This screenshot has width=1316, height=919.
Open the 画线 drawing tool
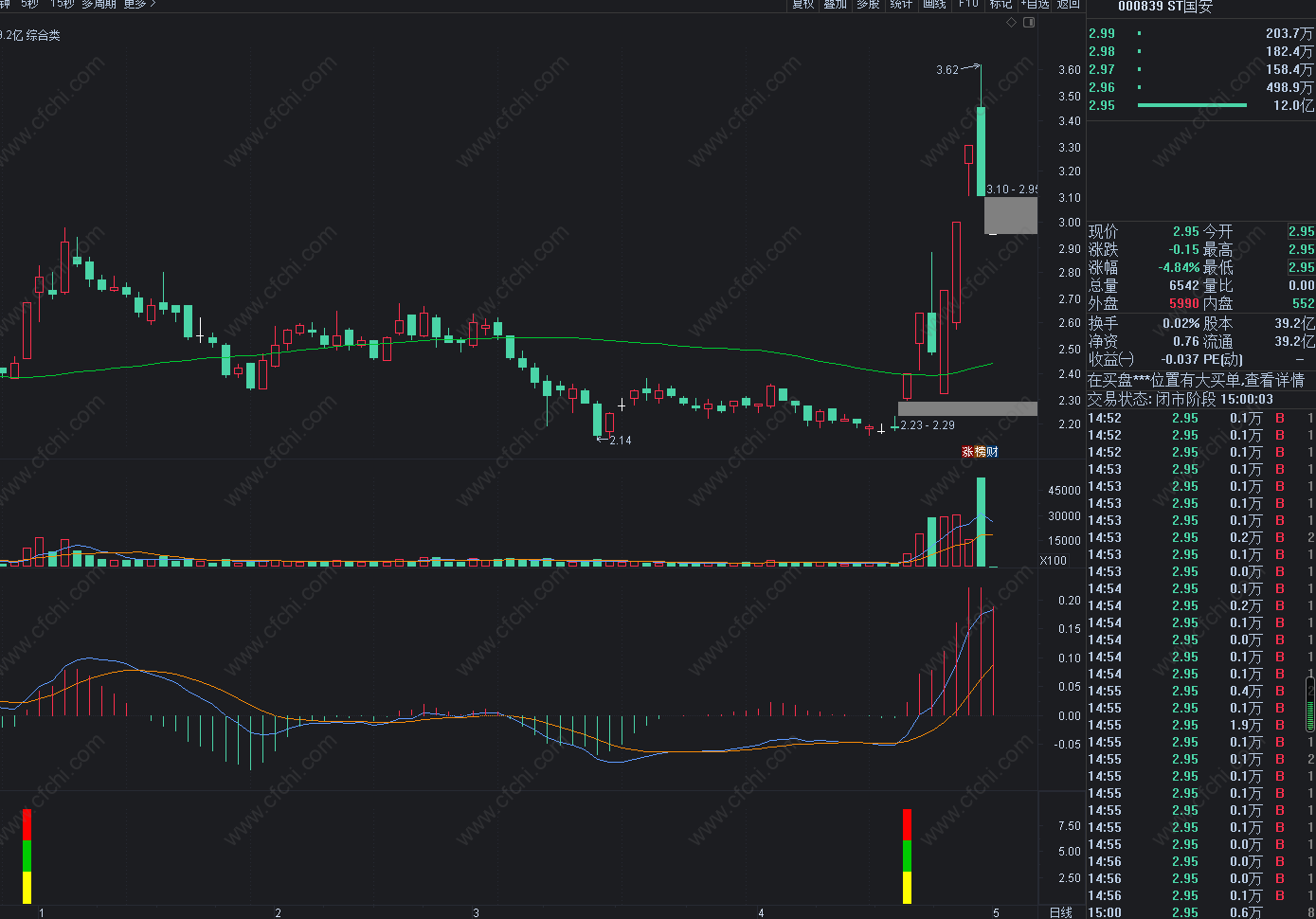935,5
